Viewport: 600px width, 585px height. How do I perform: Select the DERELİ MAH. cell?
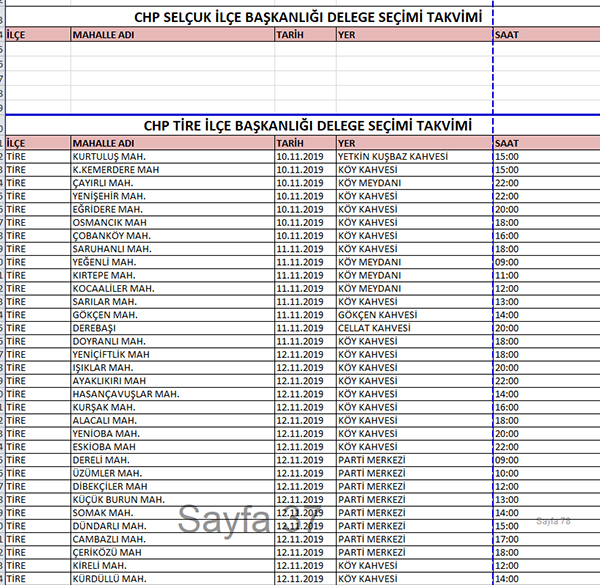173,460
